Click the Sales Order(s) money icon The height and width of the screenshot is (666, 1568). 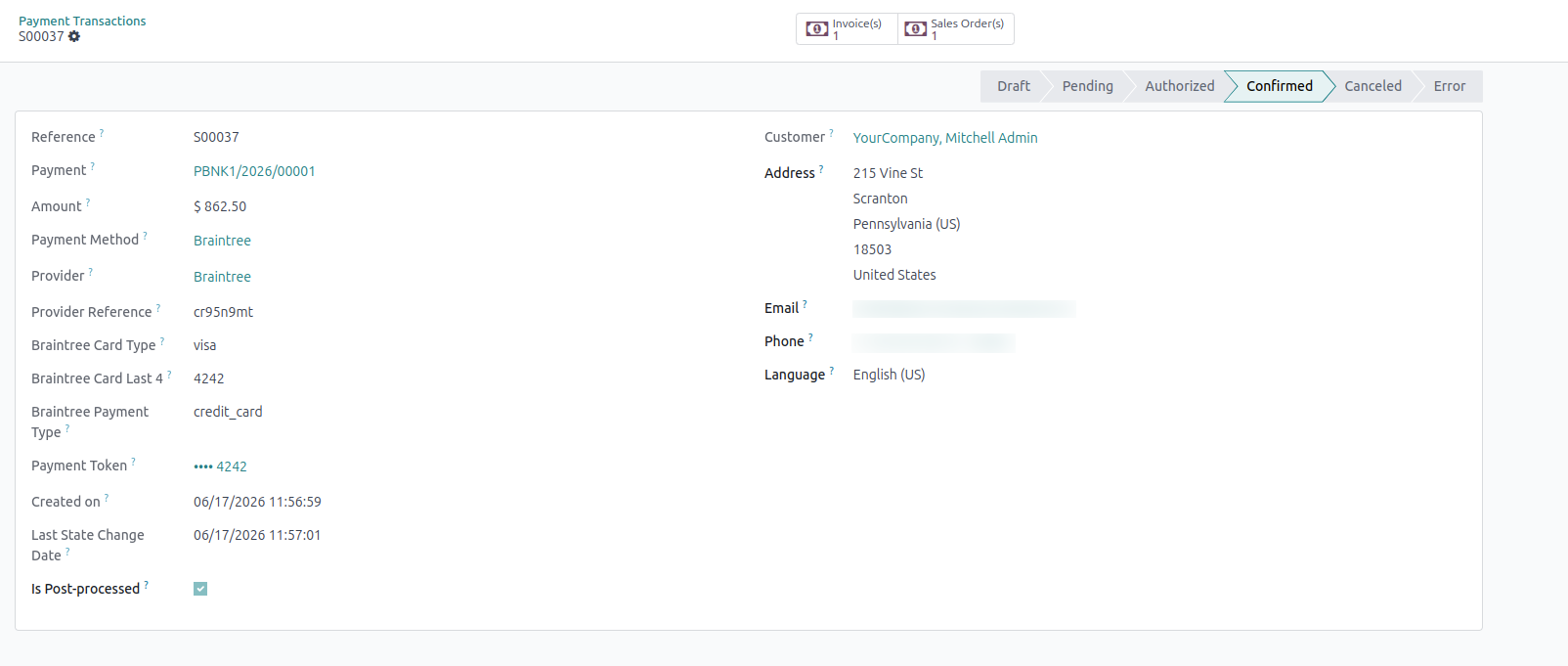pos(916,29)
